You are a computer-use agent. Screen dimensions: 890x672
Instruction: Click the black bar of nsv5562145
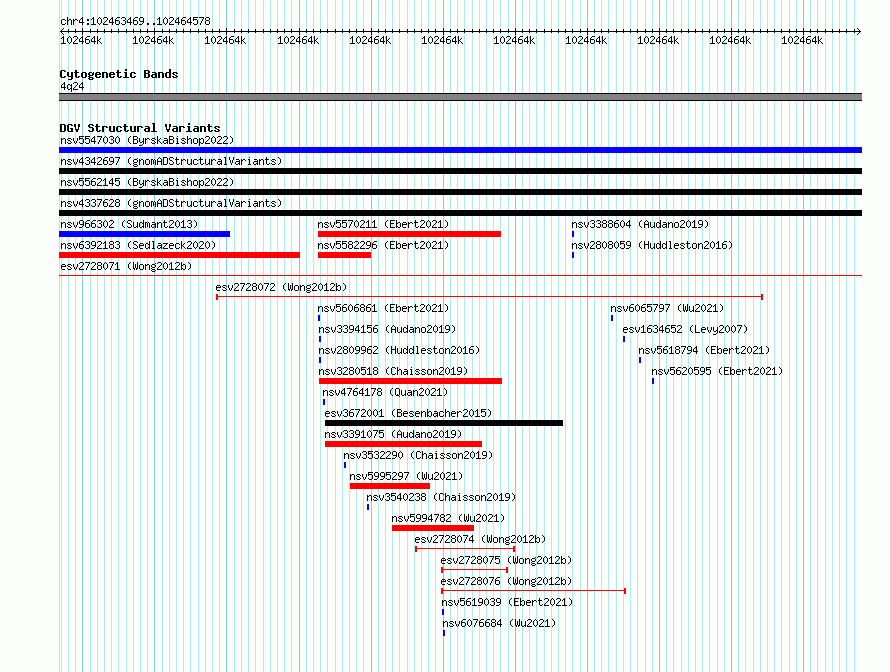point(460,192)
